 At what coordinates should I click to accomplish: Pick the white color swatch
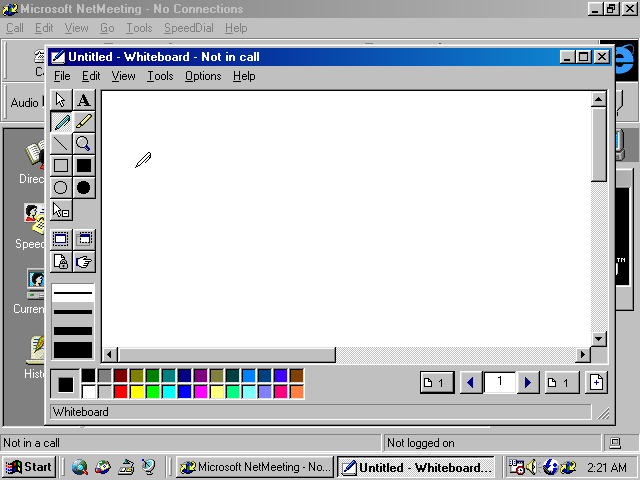[89, 392]
